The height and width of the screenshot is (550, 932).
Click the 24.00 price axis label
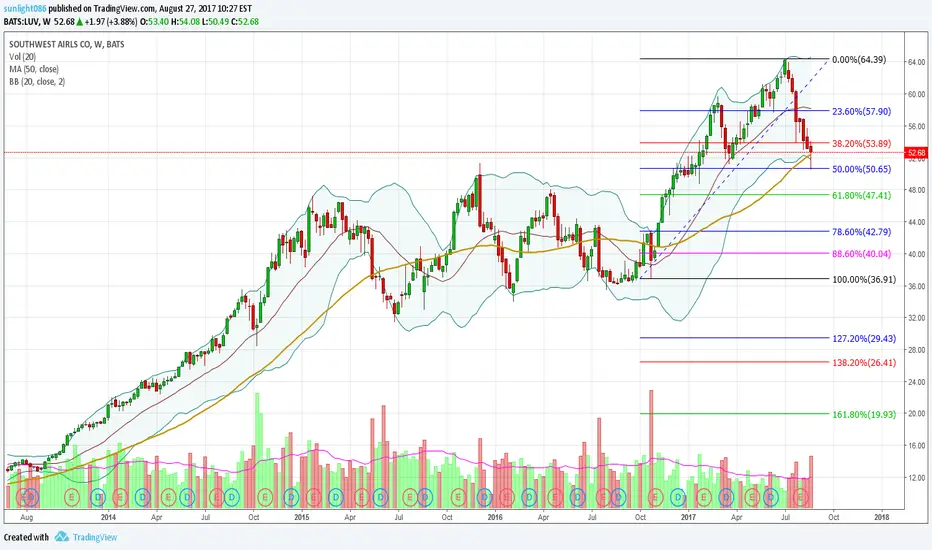coord(916,382)
